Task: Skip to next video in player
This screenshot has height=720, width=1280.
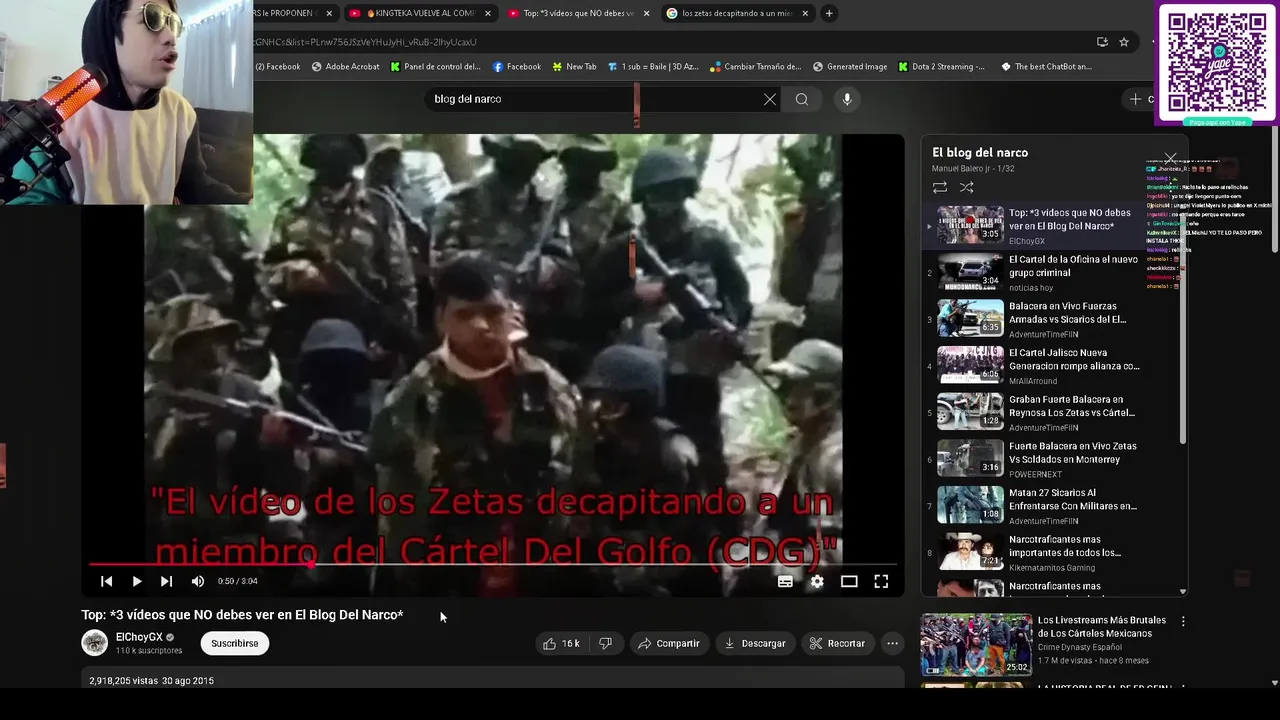Action: (167, 581)
